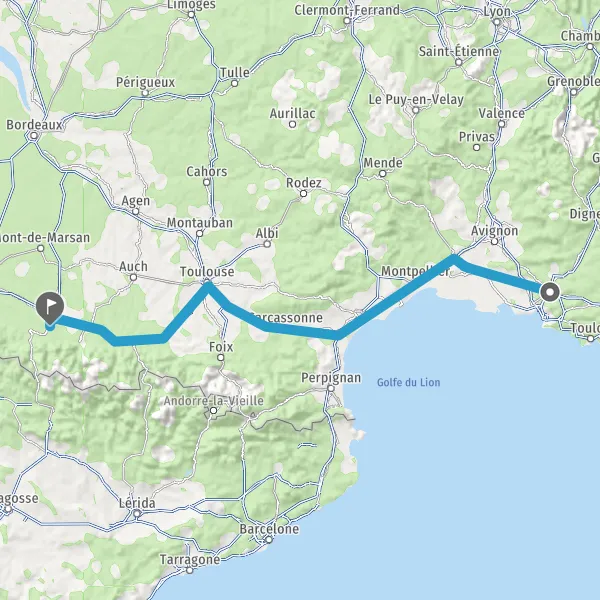
Task: Select the Bordeaux city marker
Action: [x=34, y=135]
